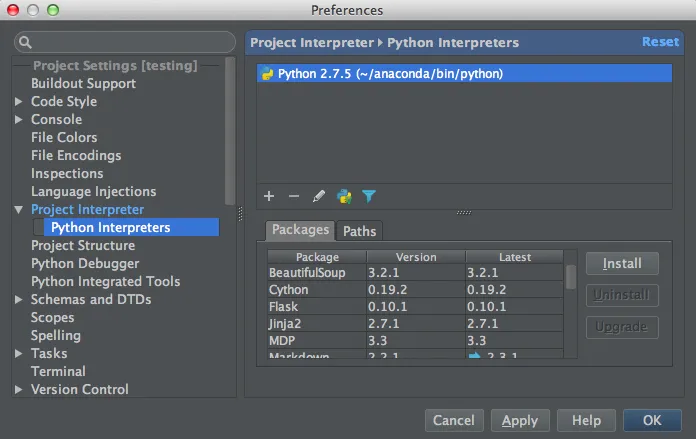Screen dimensions: 696x439
Task: Expand the Code Style tree node
Action: (19, 102)
